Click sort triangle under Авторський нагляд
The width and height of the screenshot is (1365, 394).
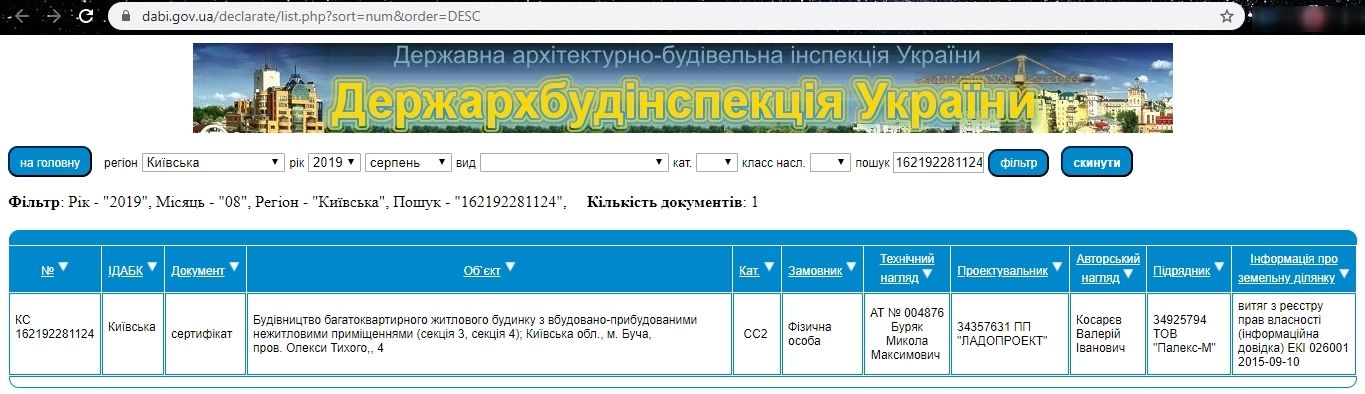1127,274
